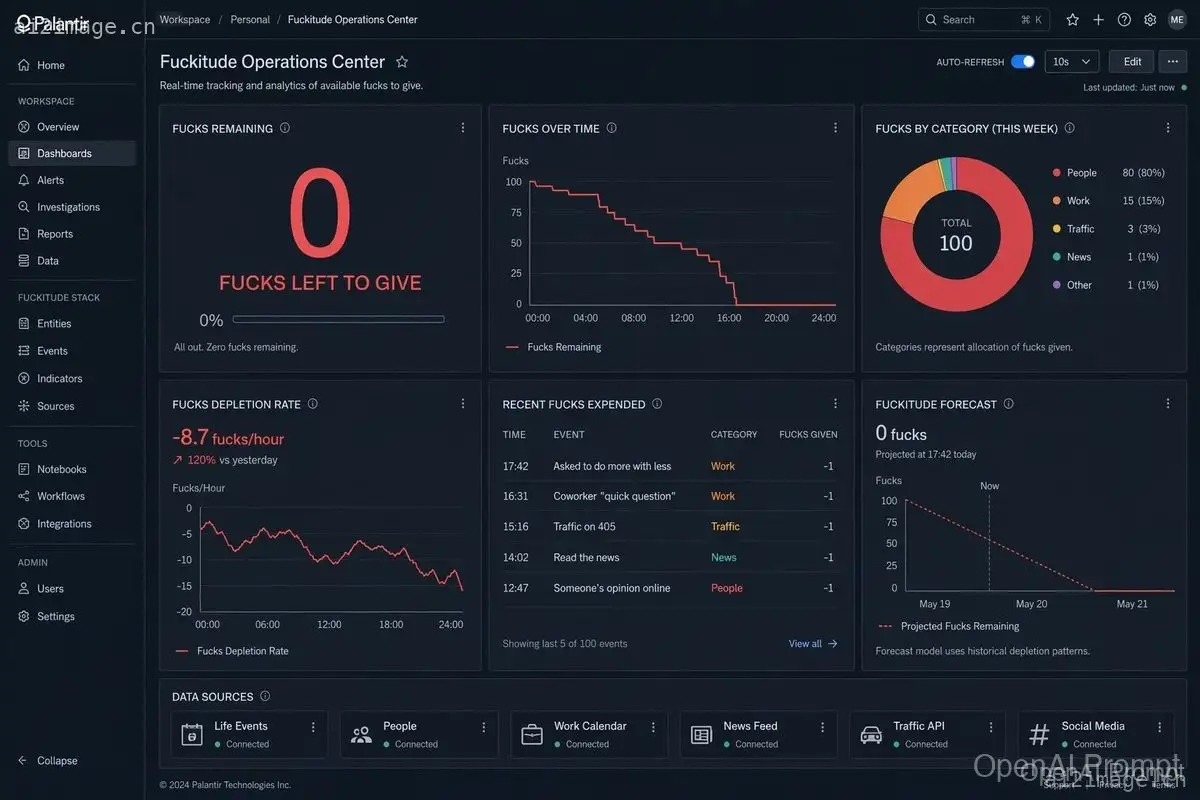
Task: Click info icon beside Fucks Over Time
Action: click(612, 128)
